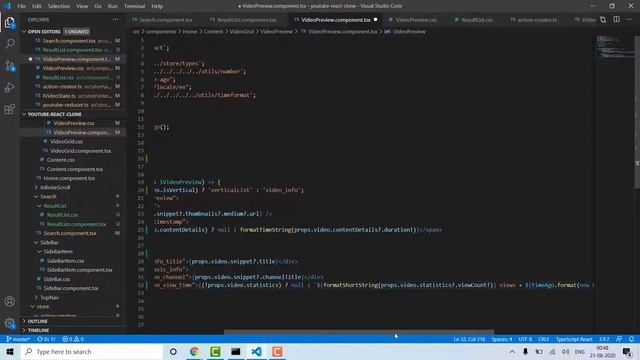This screenshot has width=640, height=360.
Task: Open Content.css in file tree
Action: pyautogui.click(x=60, y=160)
